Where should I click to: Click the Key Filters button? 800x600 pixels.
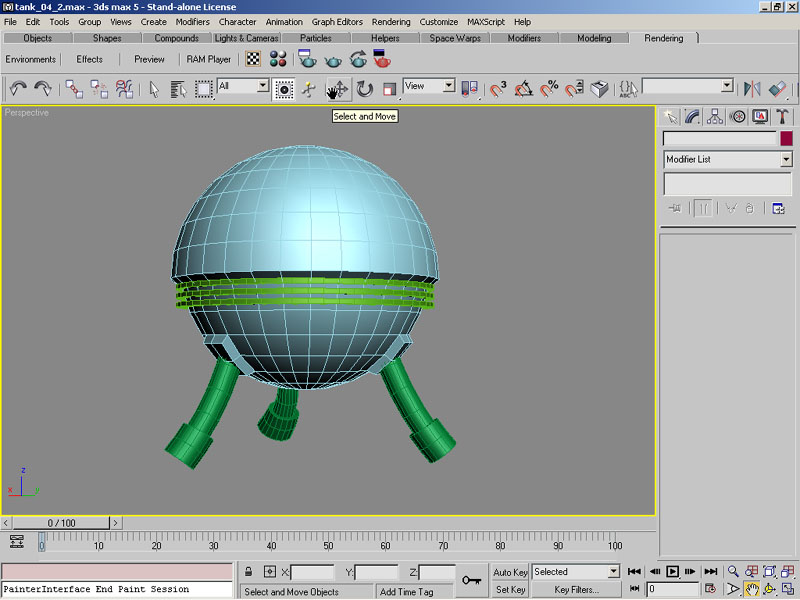[x=576, y=590]
